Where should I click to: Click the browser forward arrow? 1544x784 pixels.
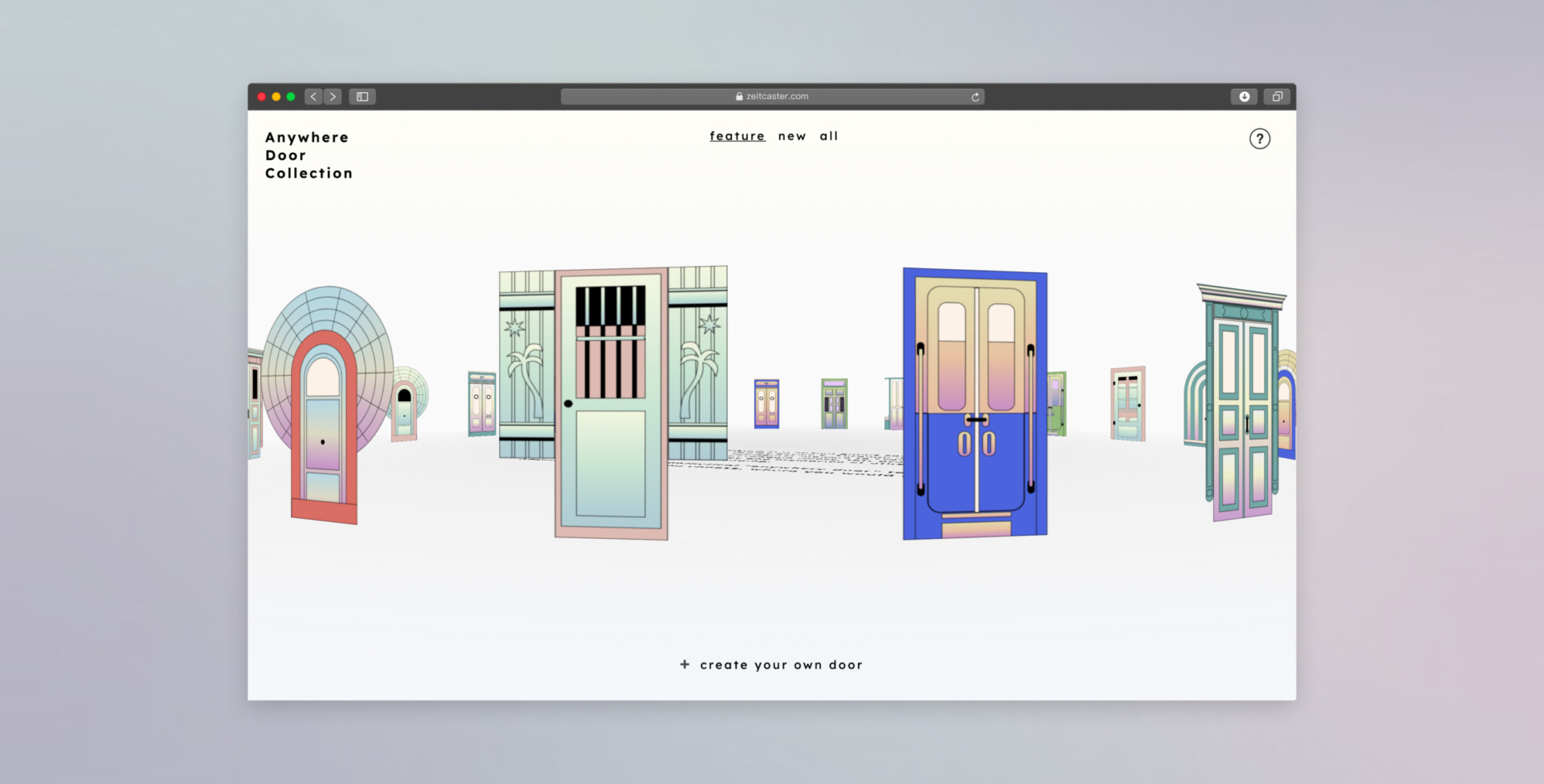pos(332,96)
